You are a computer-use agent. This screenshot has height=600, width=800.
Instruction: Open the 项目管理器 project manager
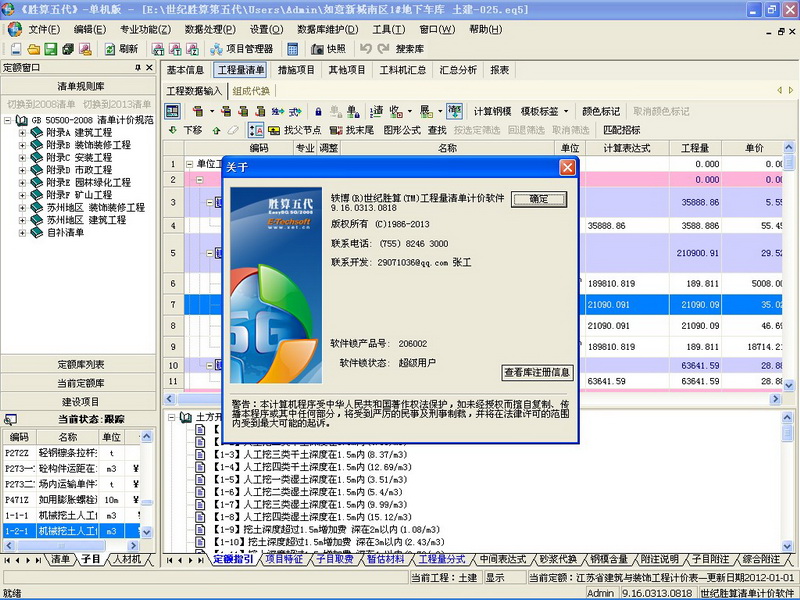[242, 49]
